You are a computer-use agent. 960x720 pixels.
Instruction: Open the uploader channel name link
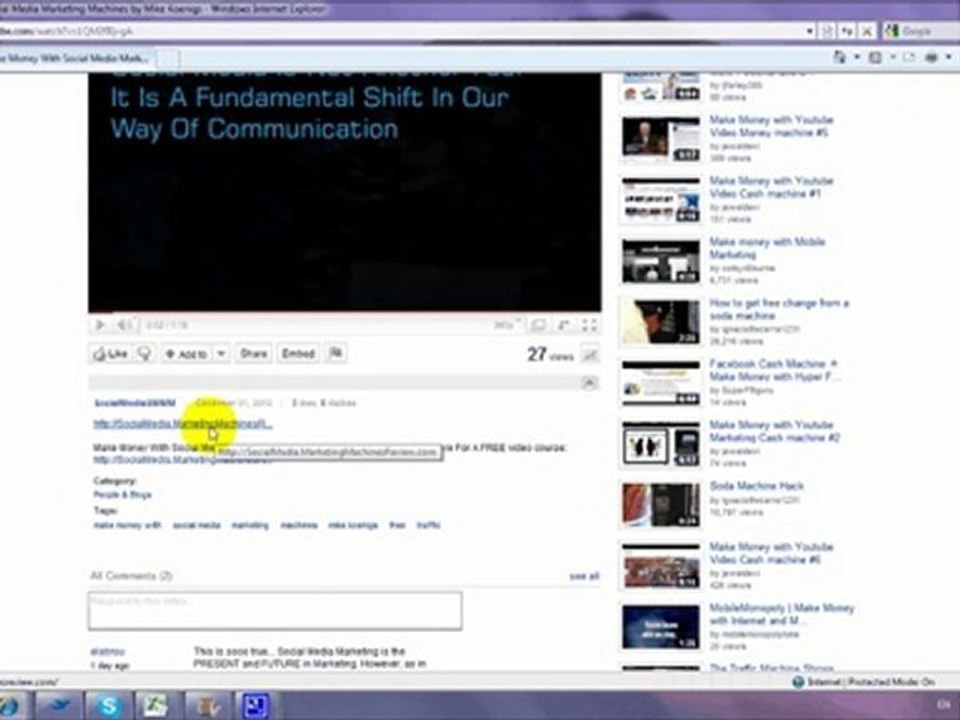[135, 403]
